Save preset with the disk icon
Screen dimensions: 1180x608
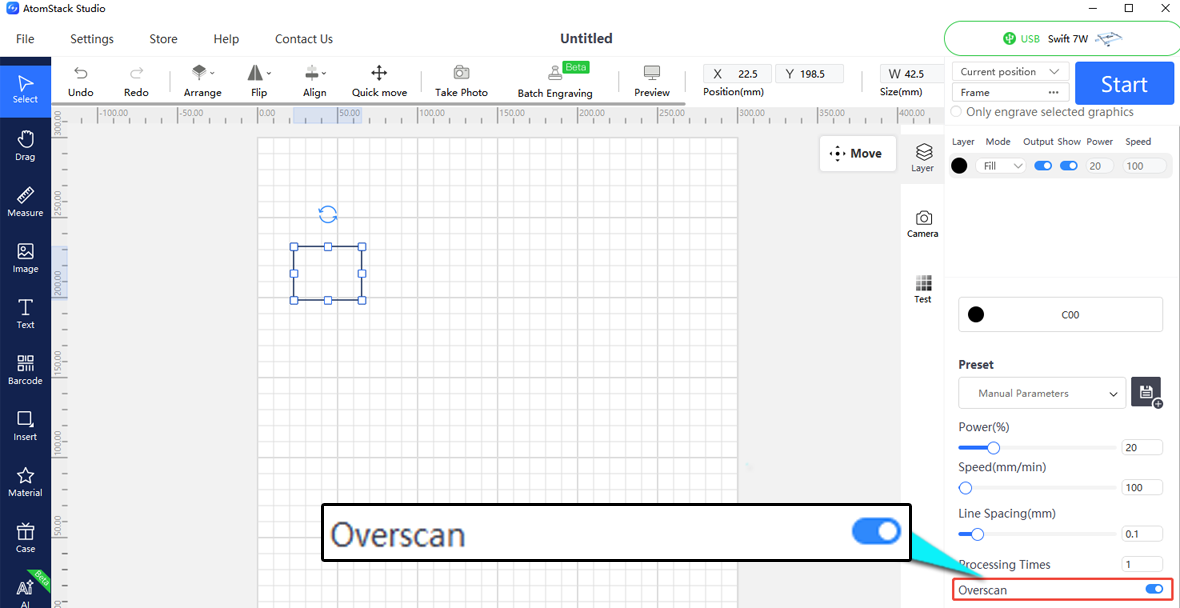click(x=1145, y=392)
